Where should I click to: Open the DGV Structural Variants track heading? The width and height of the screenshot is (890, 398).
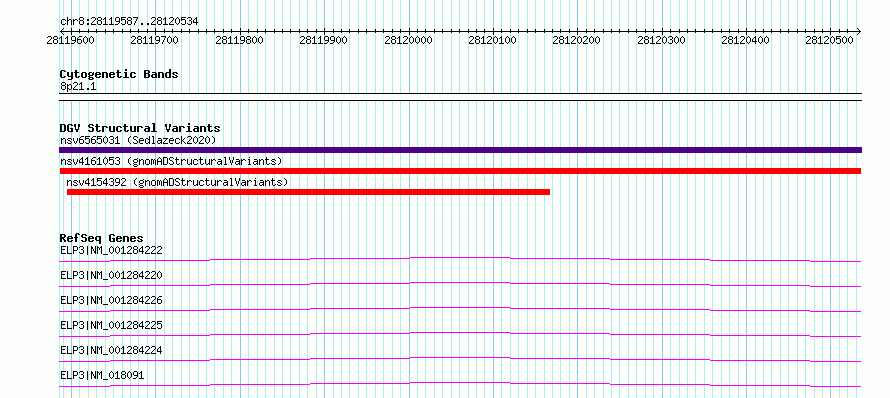coord(140,128)
